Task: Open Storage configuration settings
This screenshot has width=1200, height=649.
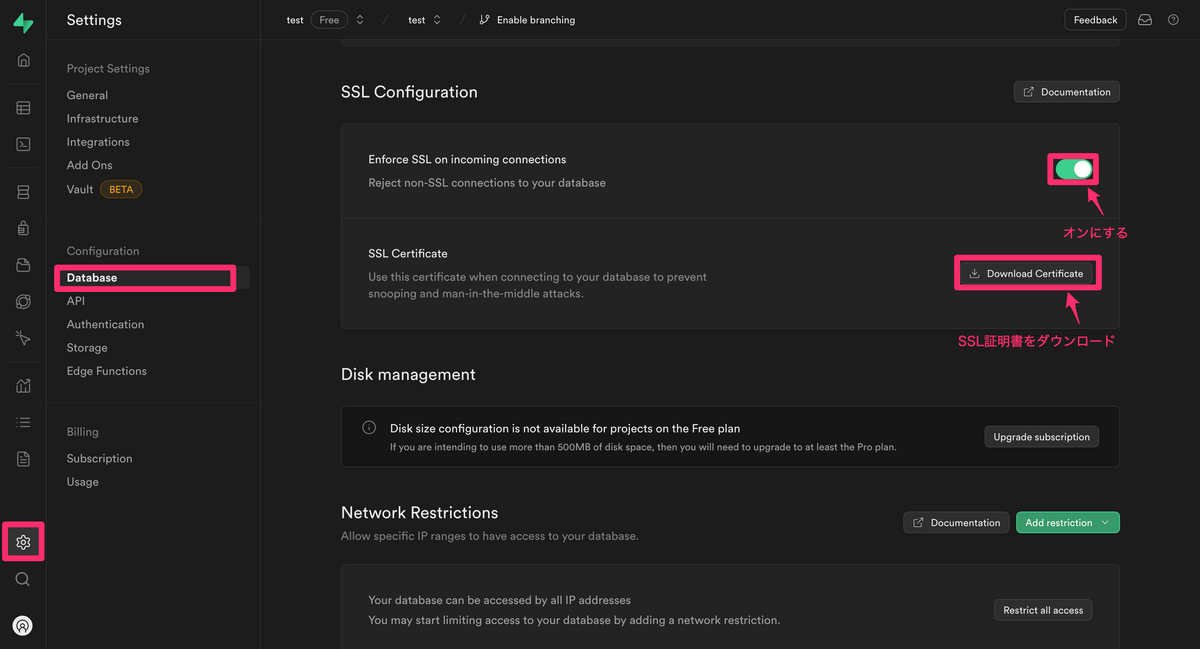Action: click(87, 348)
